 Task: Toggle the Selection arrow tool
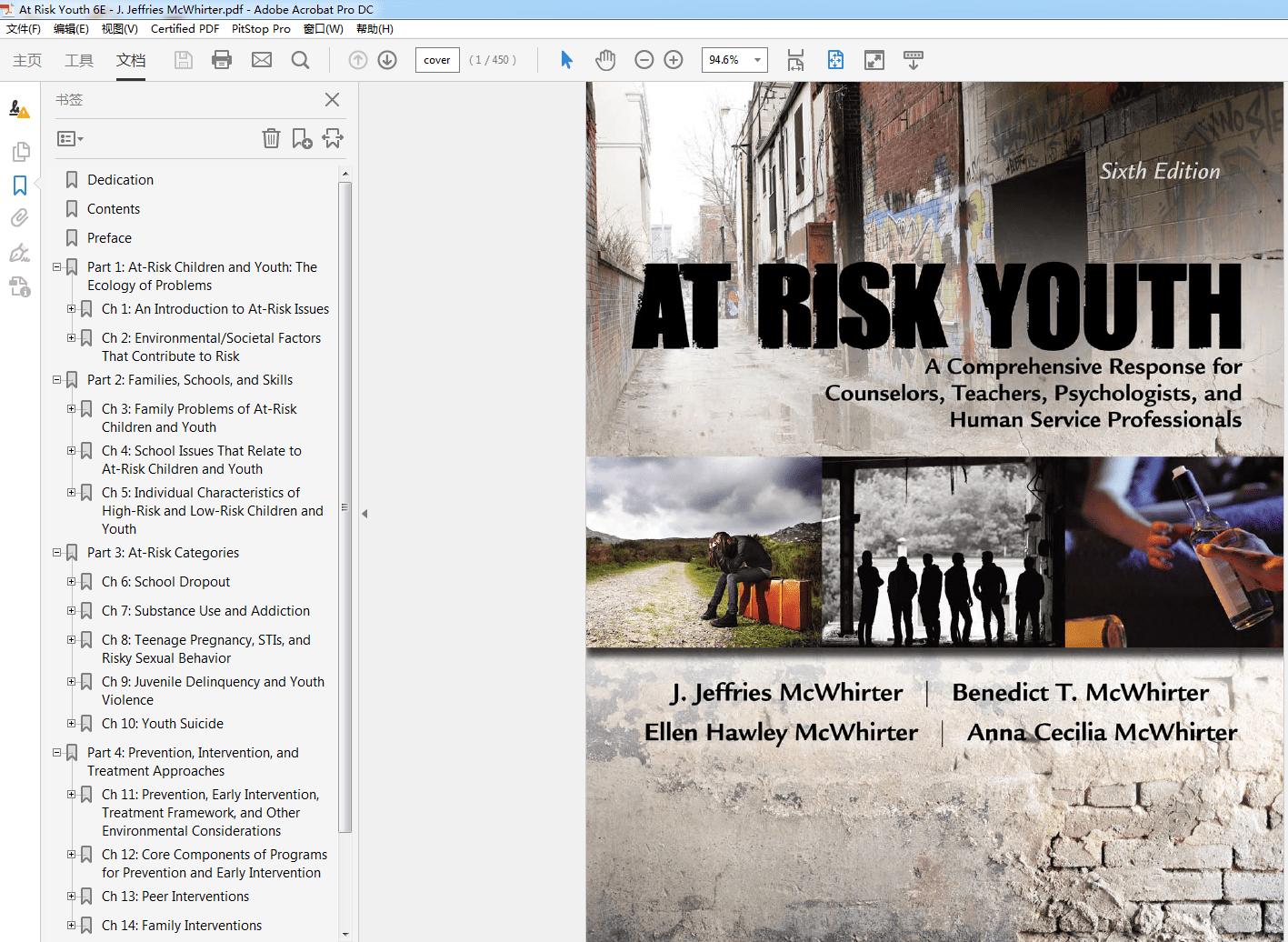(566, 60)
